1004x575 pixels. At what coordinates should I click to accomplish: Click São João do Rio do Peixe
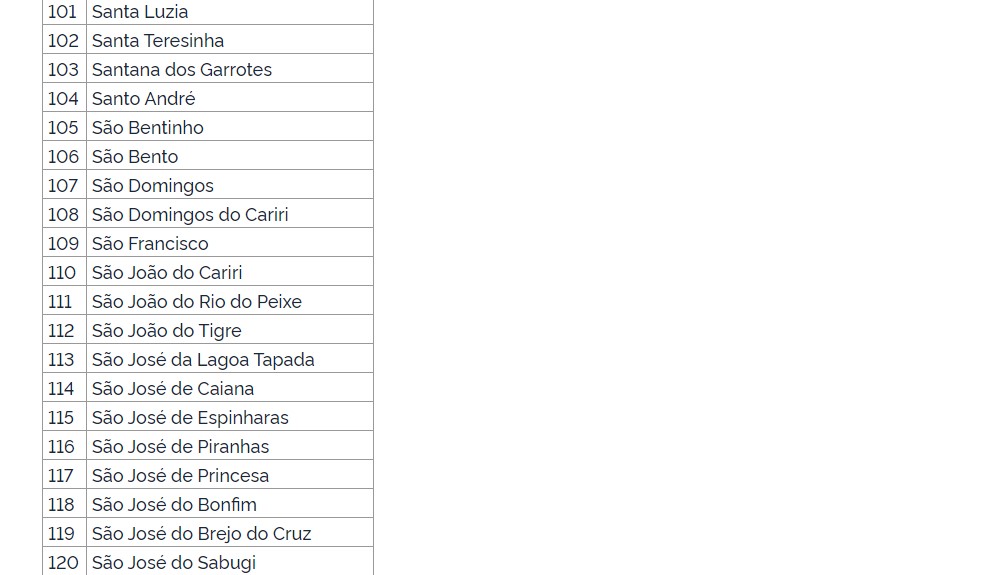197,302
